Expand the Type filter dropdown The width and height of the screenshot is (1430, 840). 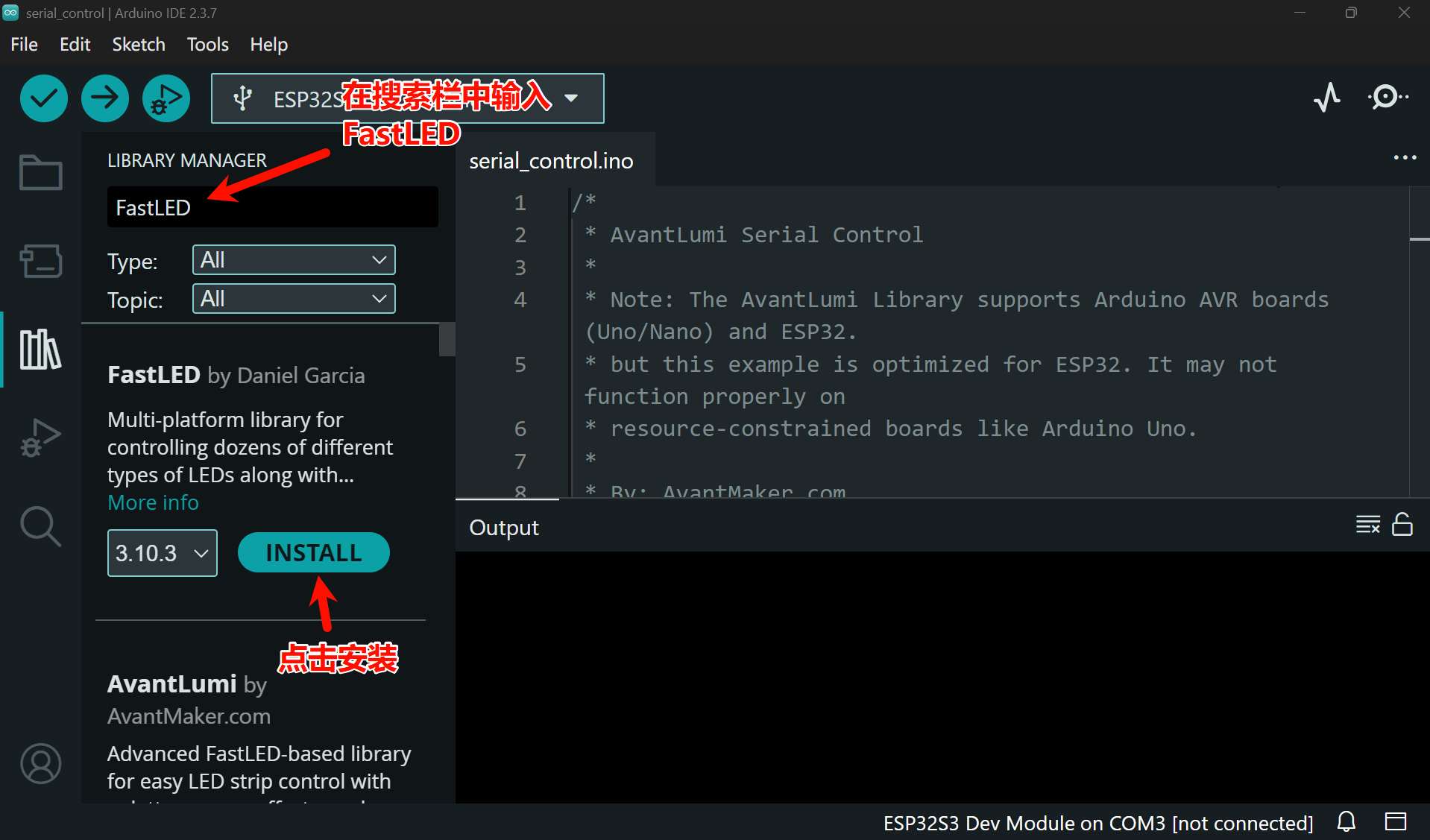pos(294,260)
